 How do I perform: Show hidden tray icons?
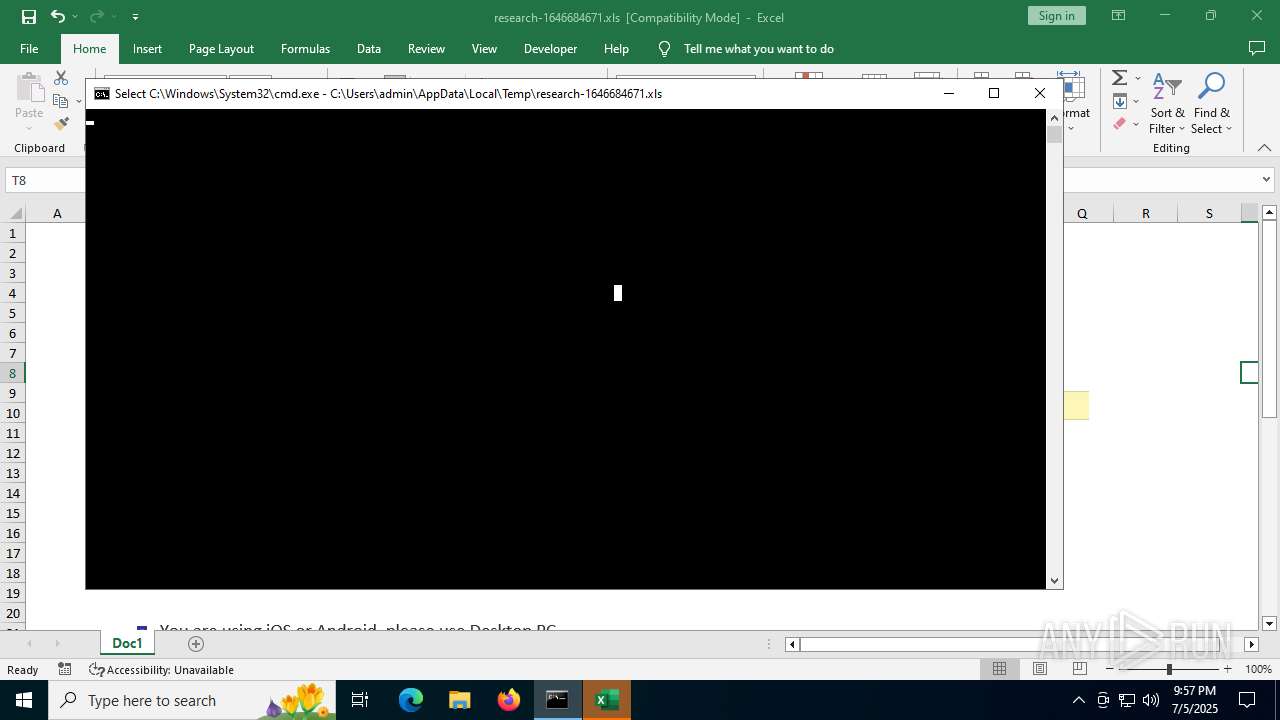click(1078, 700)
